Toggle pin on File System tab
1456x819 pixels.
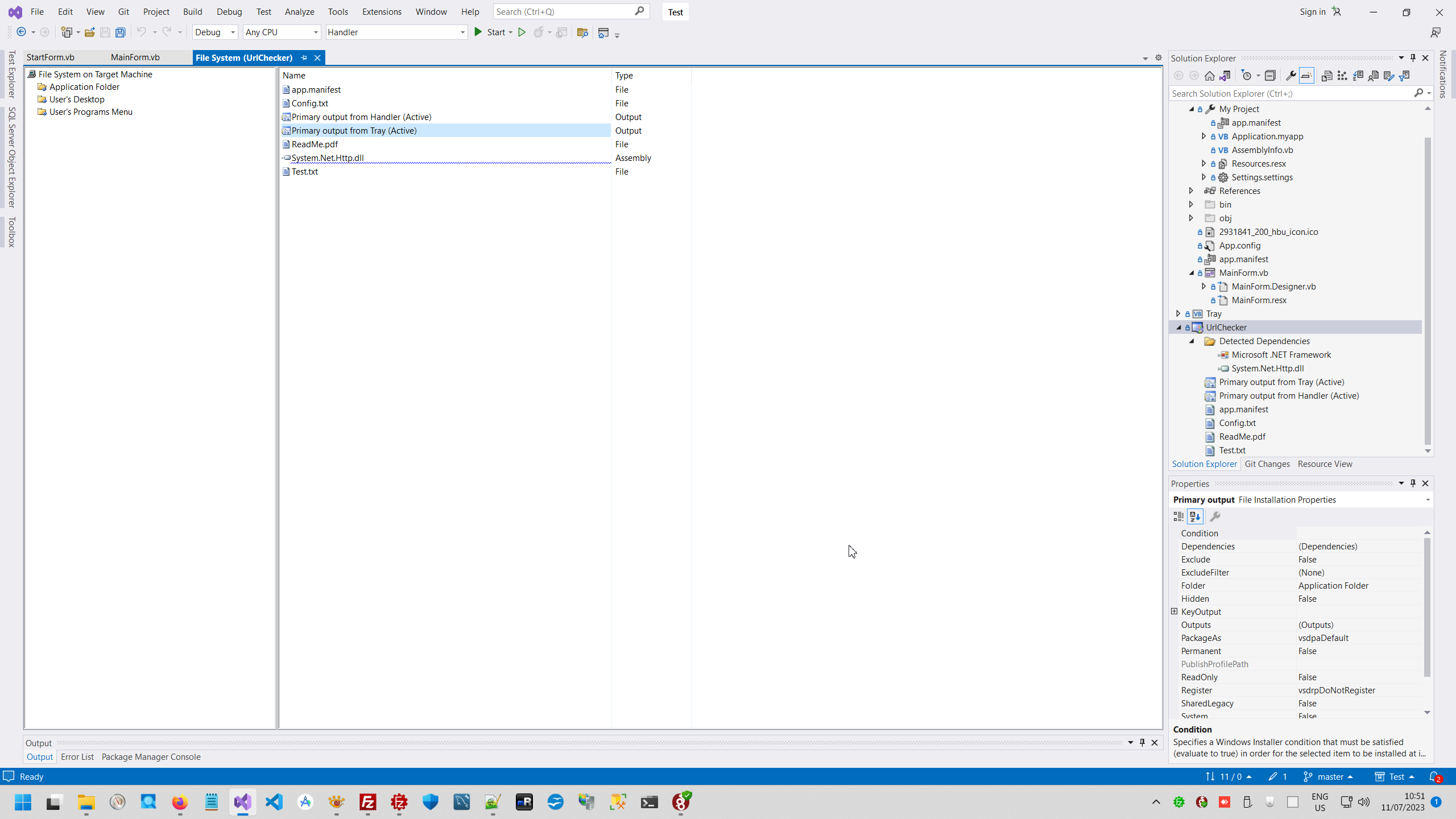point(304,57)
